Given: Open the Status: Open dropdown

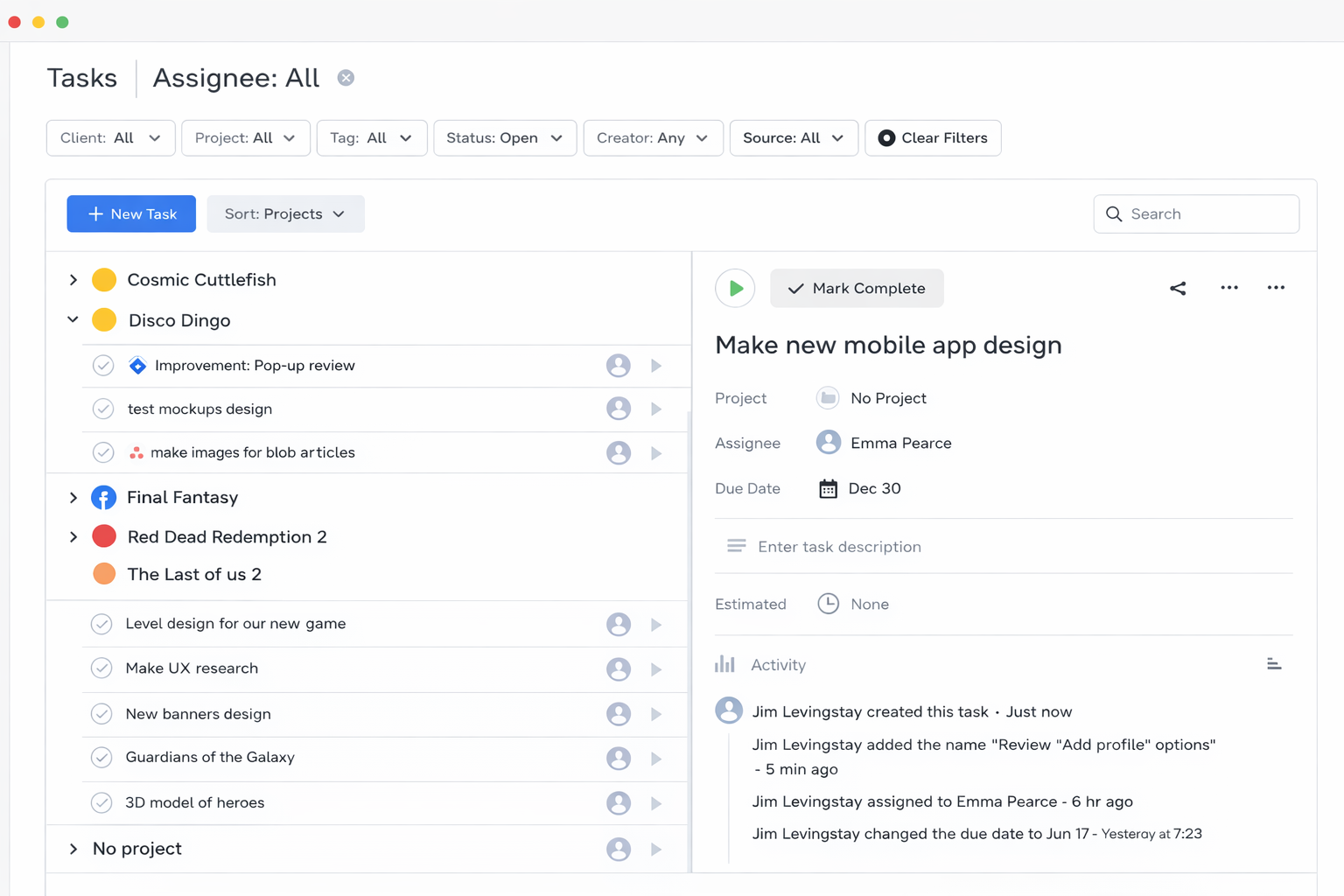Looking at the screenshot, I should coord(504,138).
